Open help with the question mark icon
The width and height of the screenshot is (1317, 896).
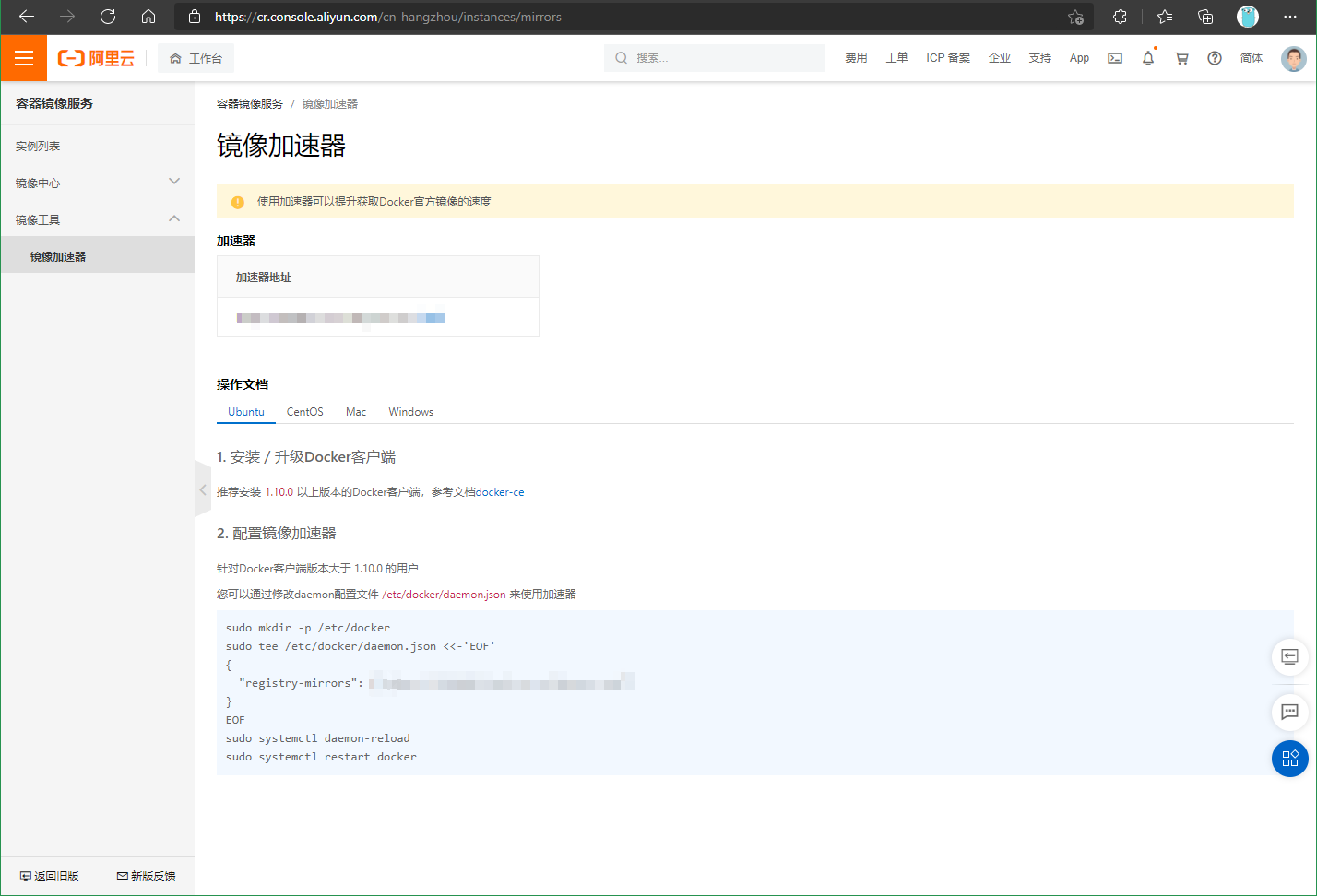tap(1215, 58)
